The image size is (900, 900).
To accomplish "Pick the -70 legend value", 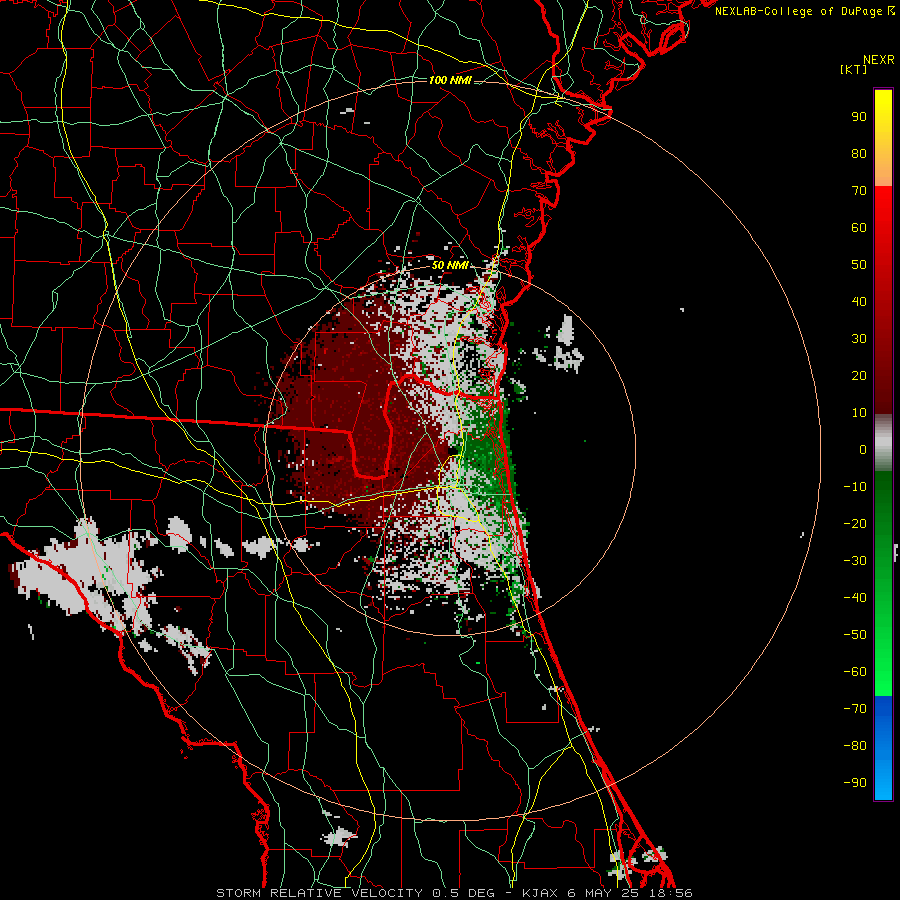I will coord(855,709).
